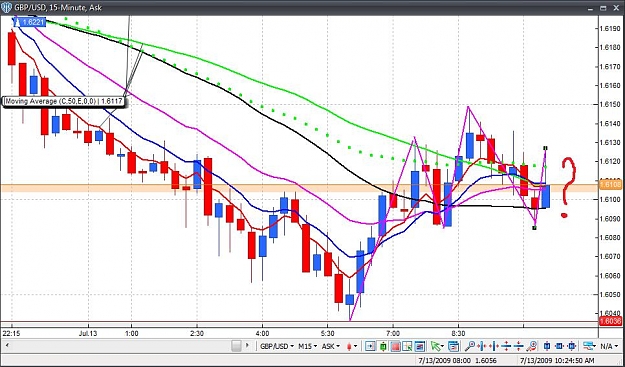Open the candlestick chart type dropdown
The width and height of the screenshot is (625, 367).
[x=352, y=346]
